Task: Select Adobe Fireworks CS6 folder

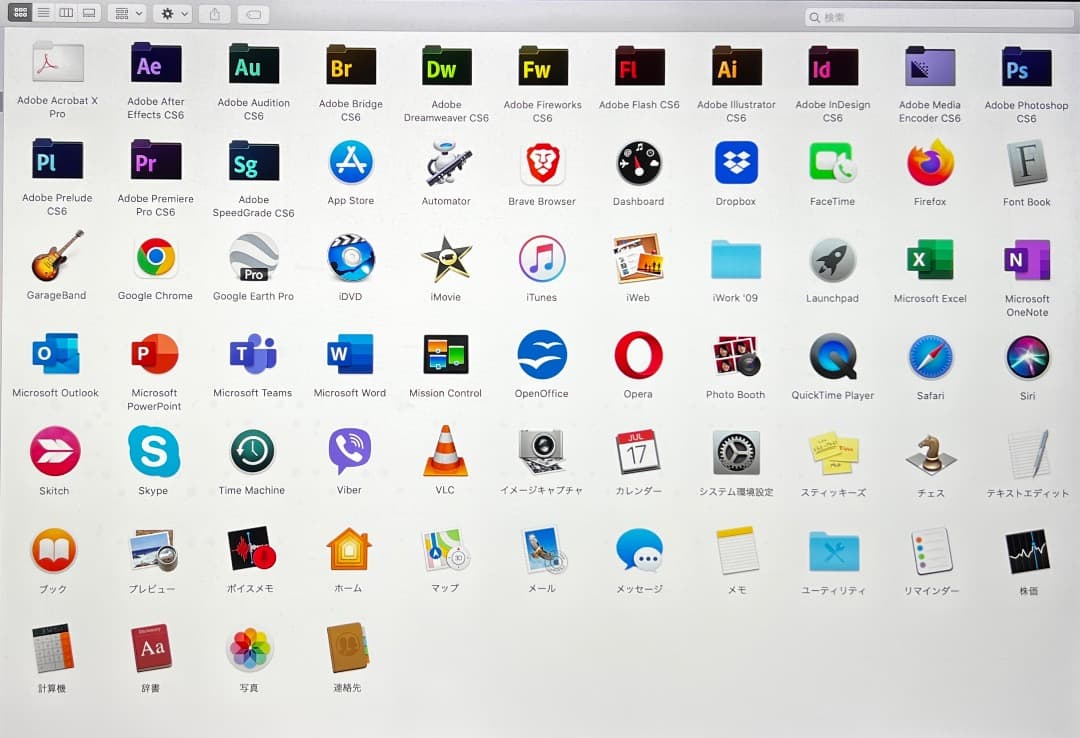Action: pos(543,67)
